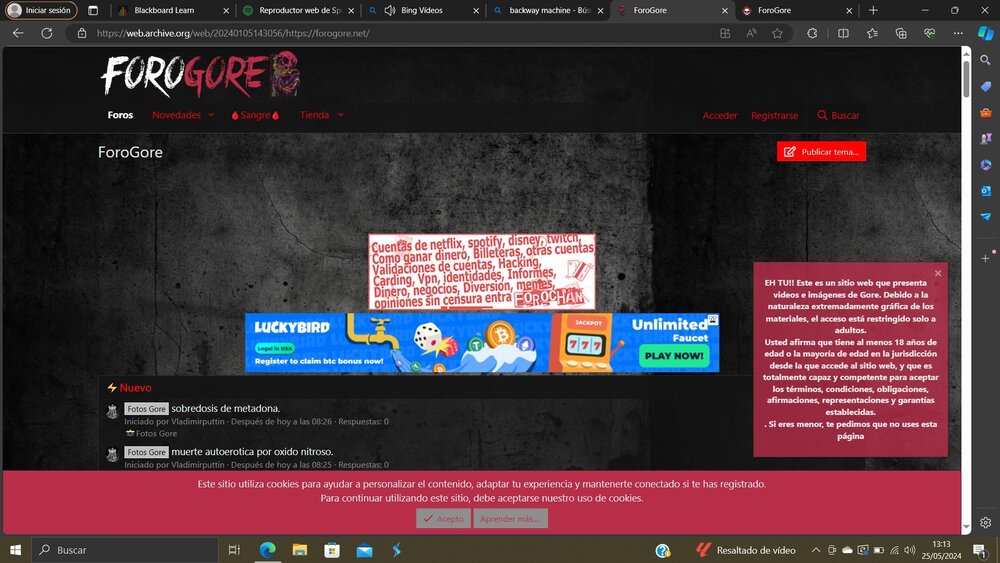This screenshot has height=563, width=1000.
Task: Open the Sangre menu item
Action: click(256, 115)
